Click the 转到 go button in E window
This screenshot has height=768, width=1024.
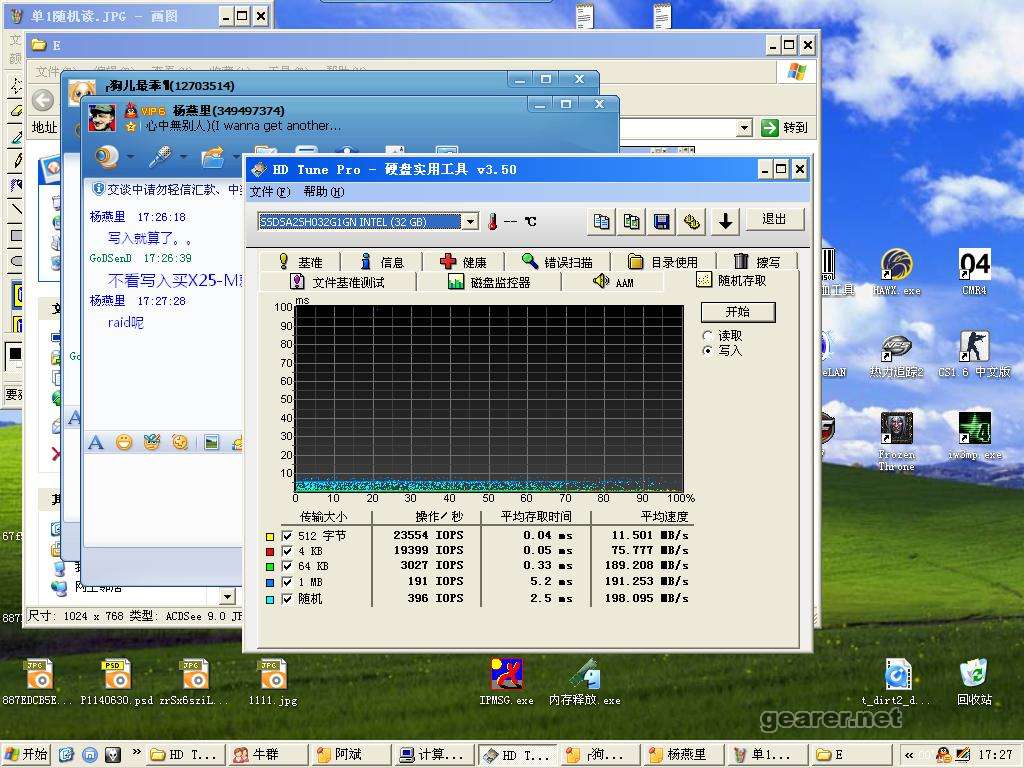click(785, 127)
